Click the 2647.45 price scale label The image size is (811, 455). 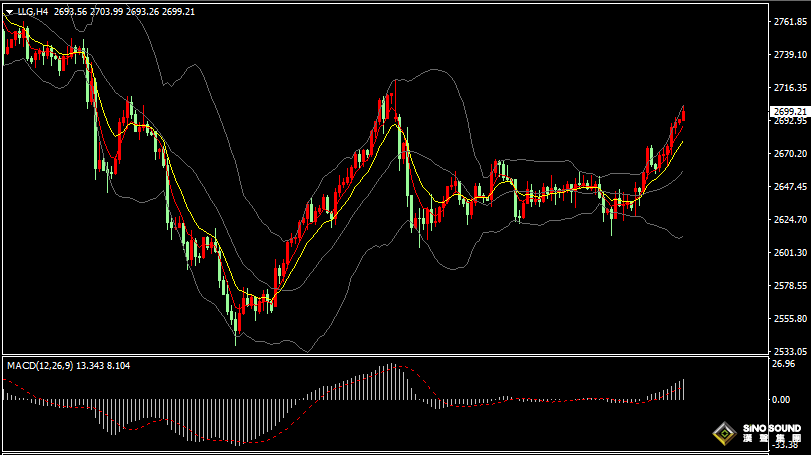click(790, 187)
